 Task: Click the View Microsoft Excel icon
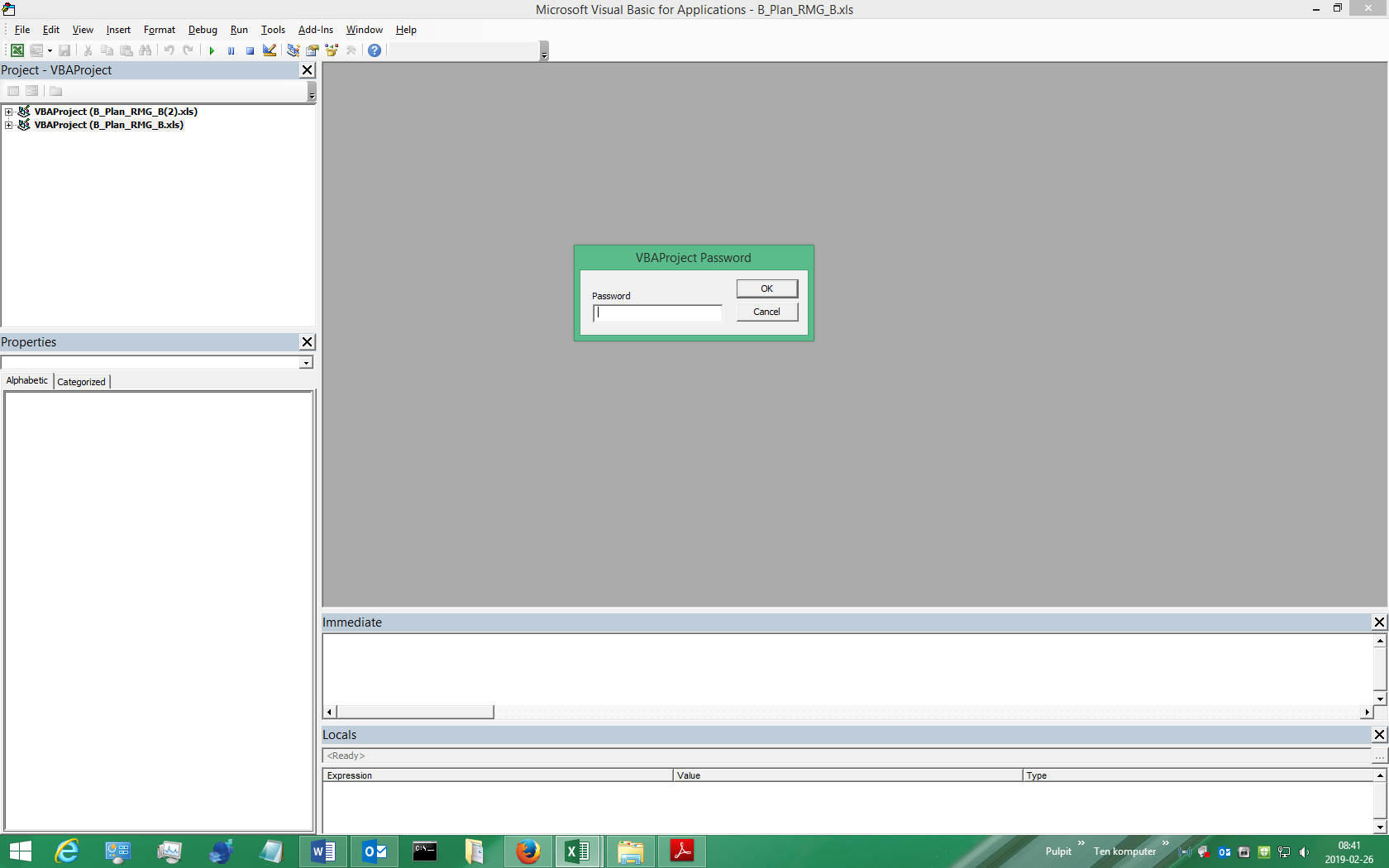pos(17,50)
